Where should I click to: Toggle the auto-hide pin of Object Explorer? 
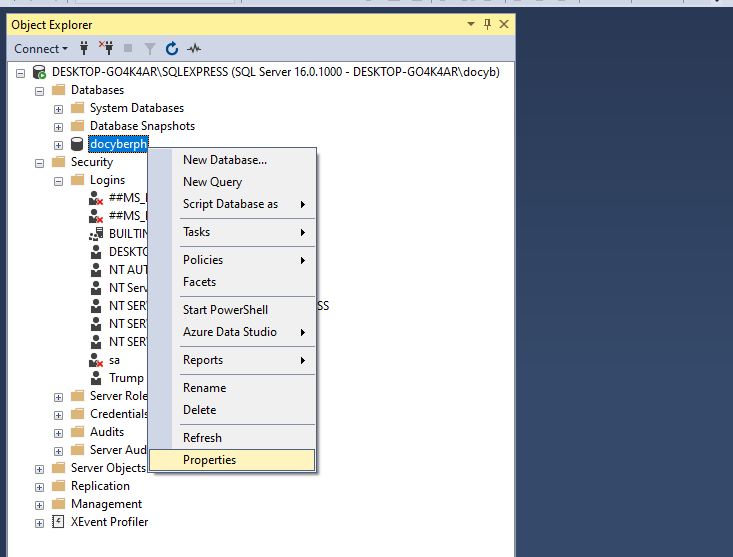[487, 24]
